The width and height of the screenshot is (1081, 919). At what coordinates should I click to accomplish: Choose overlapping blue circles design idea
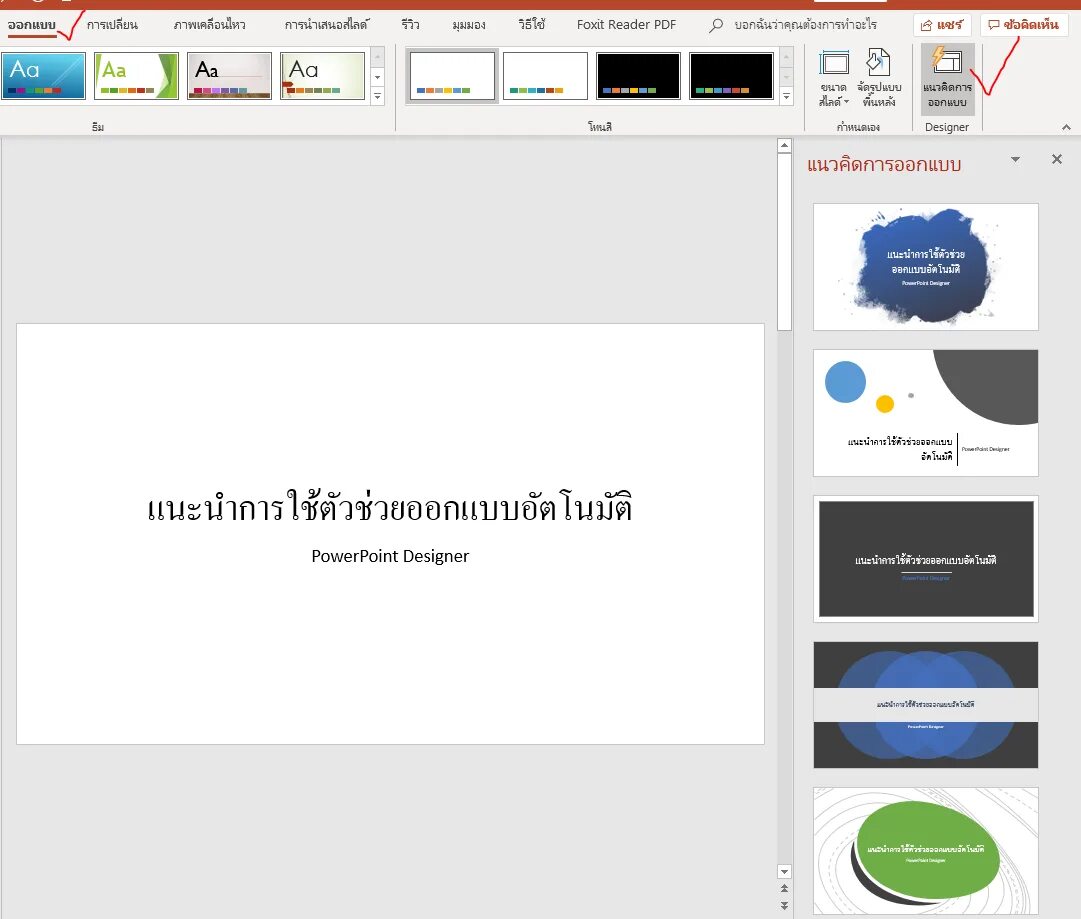tap(926, 705)
